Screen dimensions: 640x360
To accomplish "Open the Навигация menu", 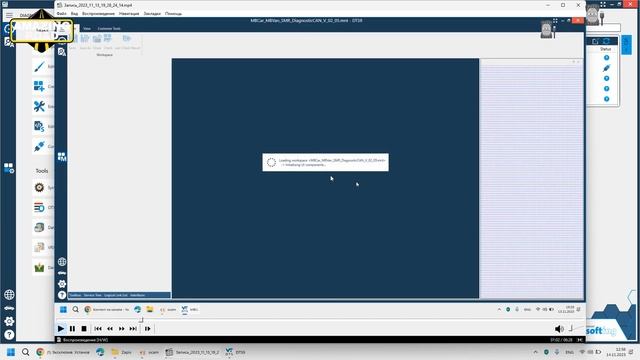I will coord(129,13).
